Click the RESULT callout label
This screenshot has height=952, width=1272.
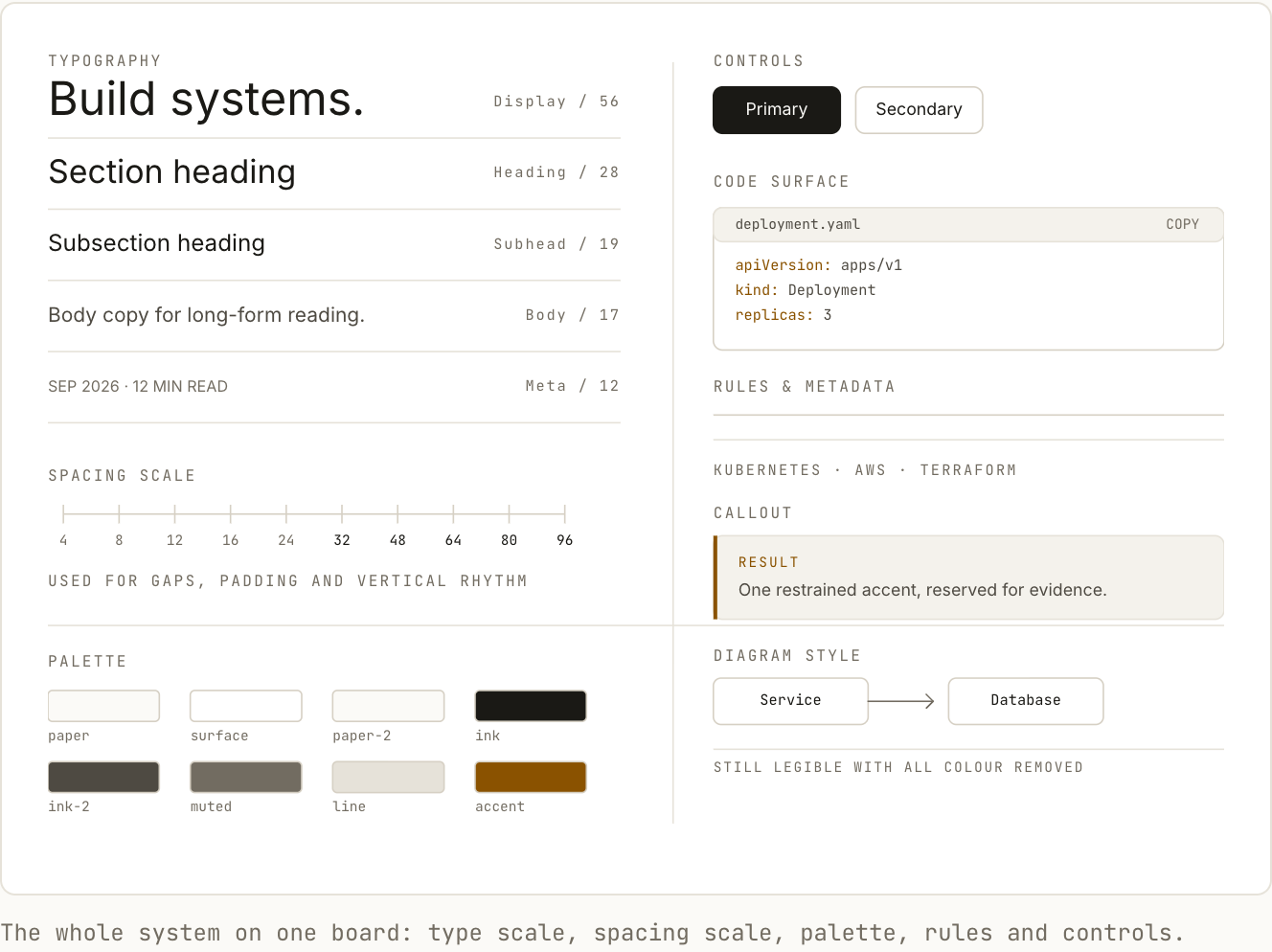click(768, 562)
